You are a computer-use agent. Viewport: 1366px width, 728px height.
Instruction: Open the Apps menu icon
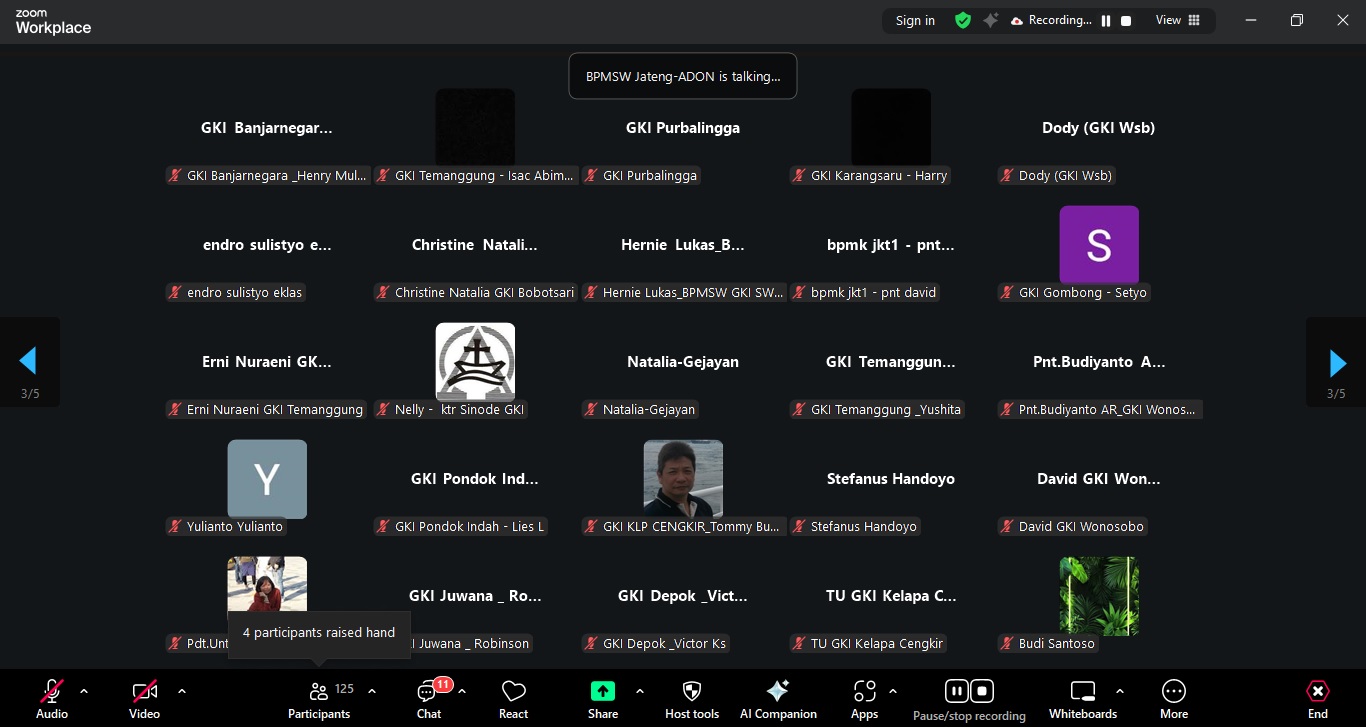point(864,698)
